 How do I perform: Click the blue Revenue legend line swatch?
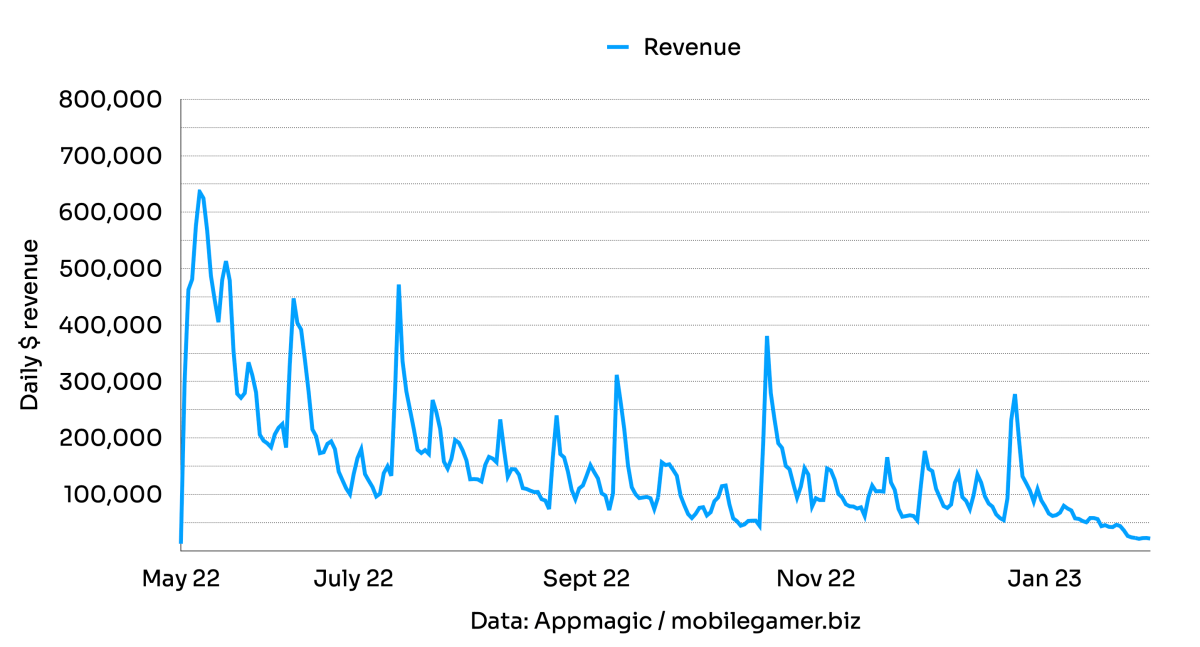[x=618, y=47]
